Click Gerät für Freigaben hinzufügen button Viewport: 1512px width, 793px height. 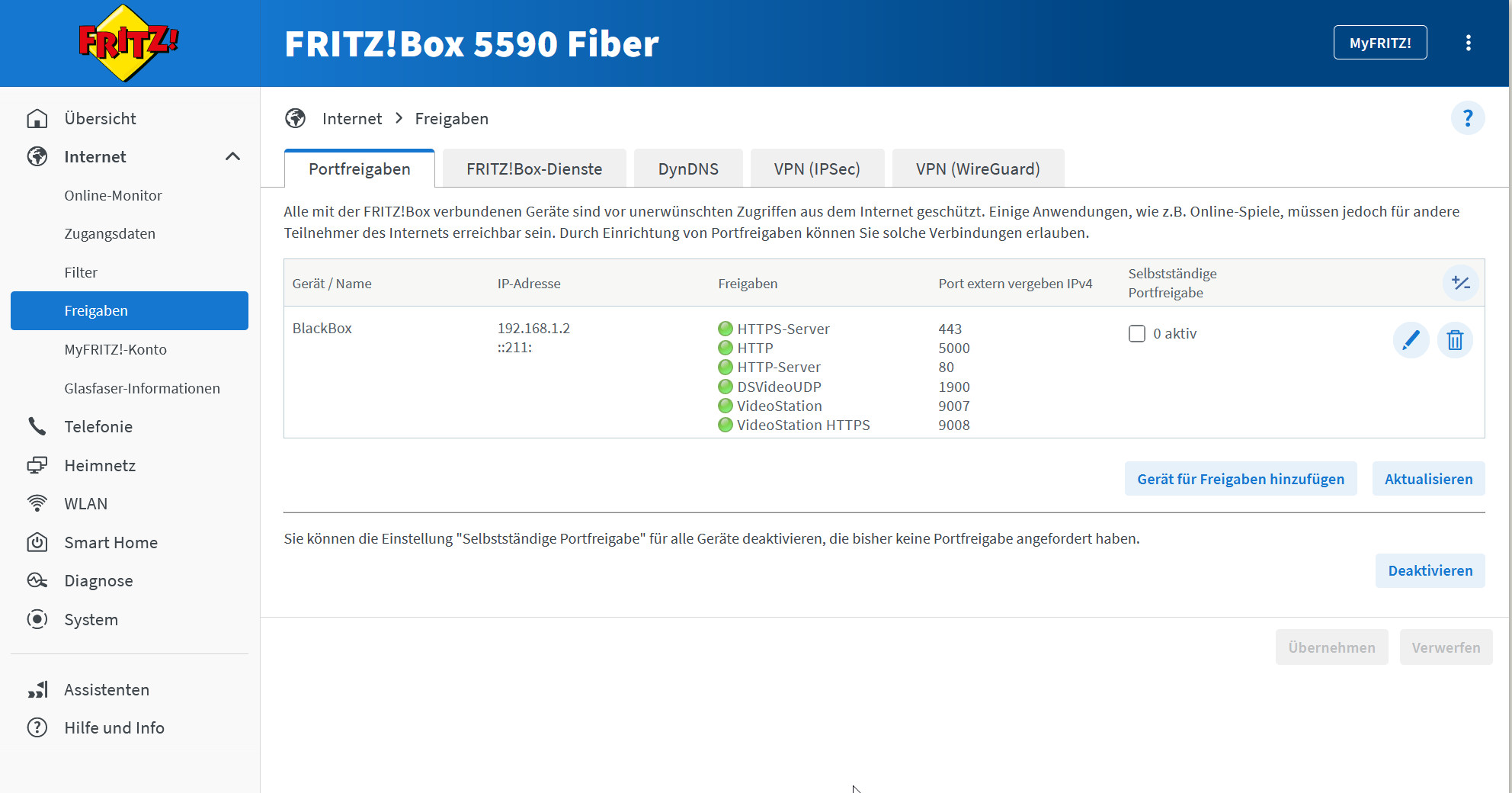[1240, 479]
